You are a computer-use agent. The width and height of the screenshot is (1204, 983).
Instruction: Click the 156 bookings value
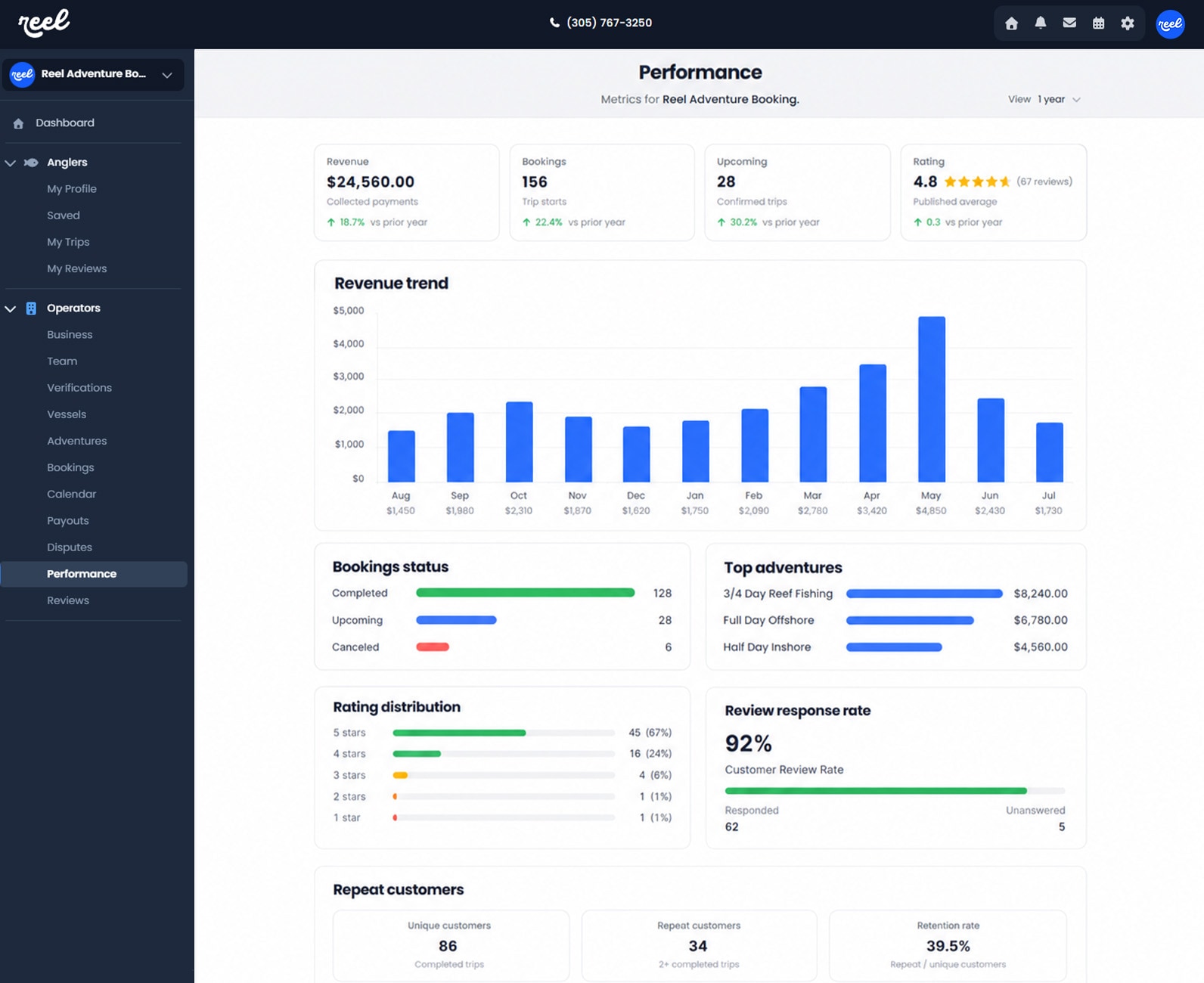point(535,181)
